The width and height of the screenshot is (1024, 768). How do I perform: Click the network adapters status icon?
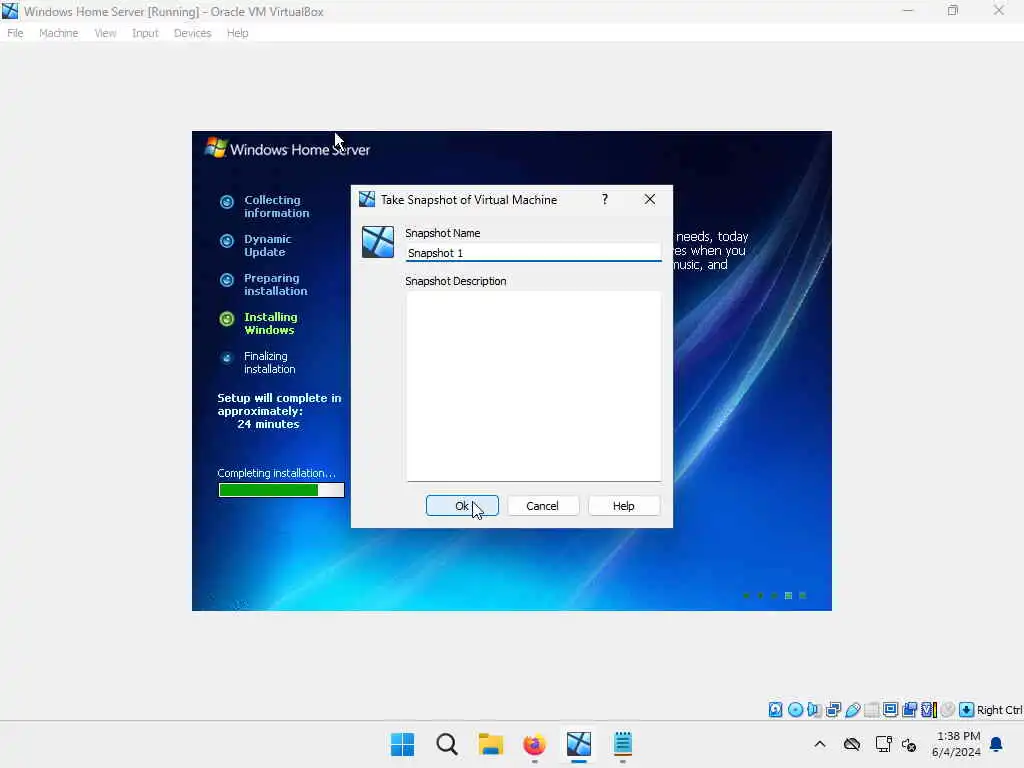833,710
